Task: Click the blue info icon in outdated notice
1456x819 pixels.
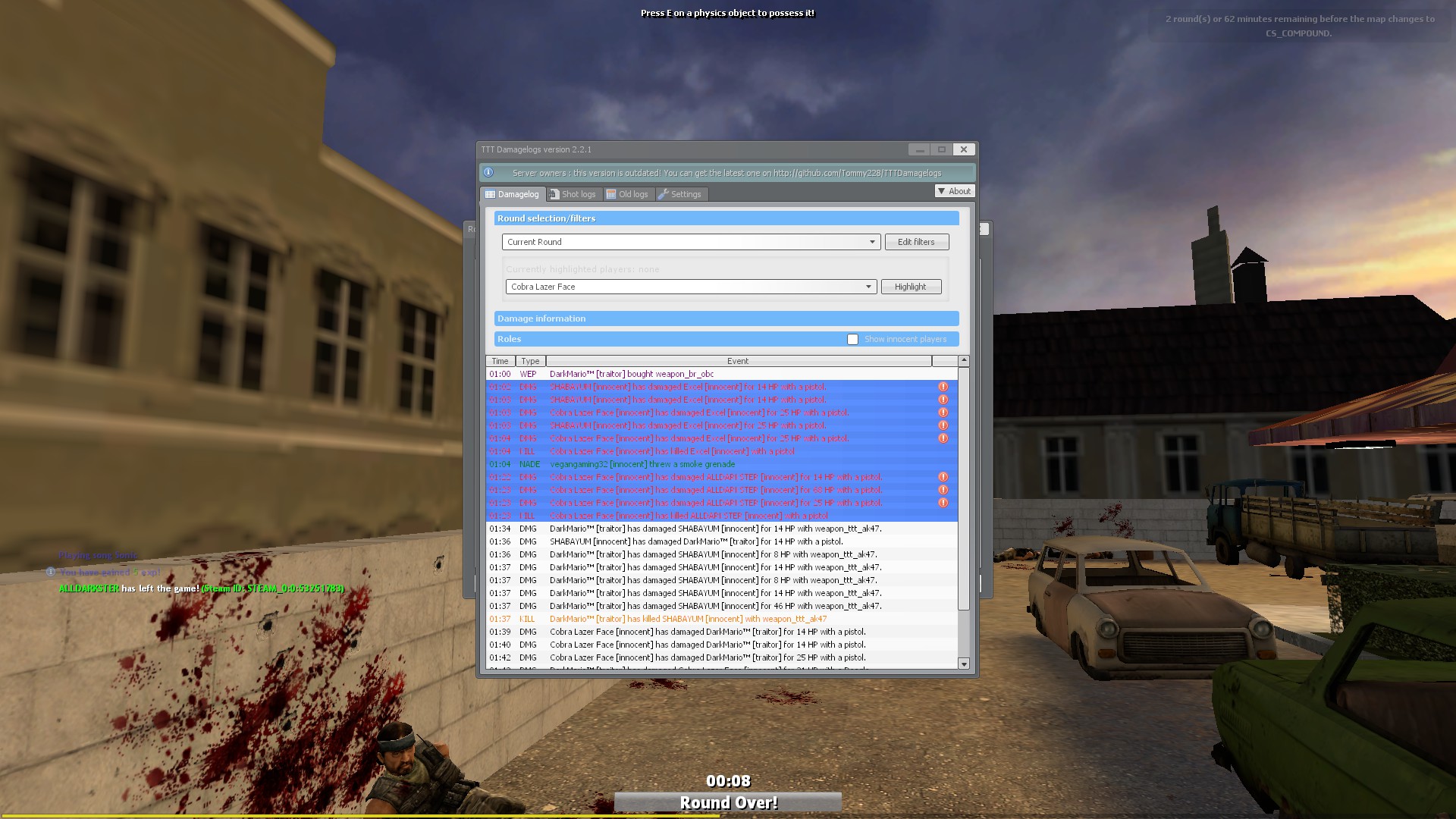Action: (x=488, y=173)
